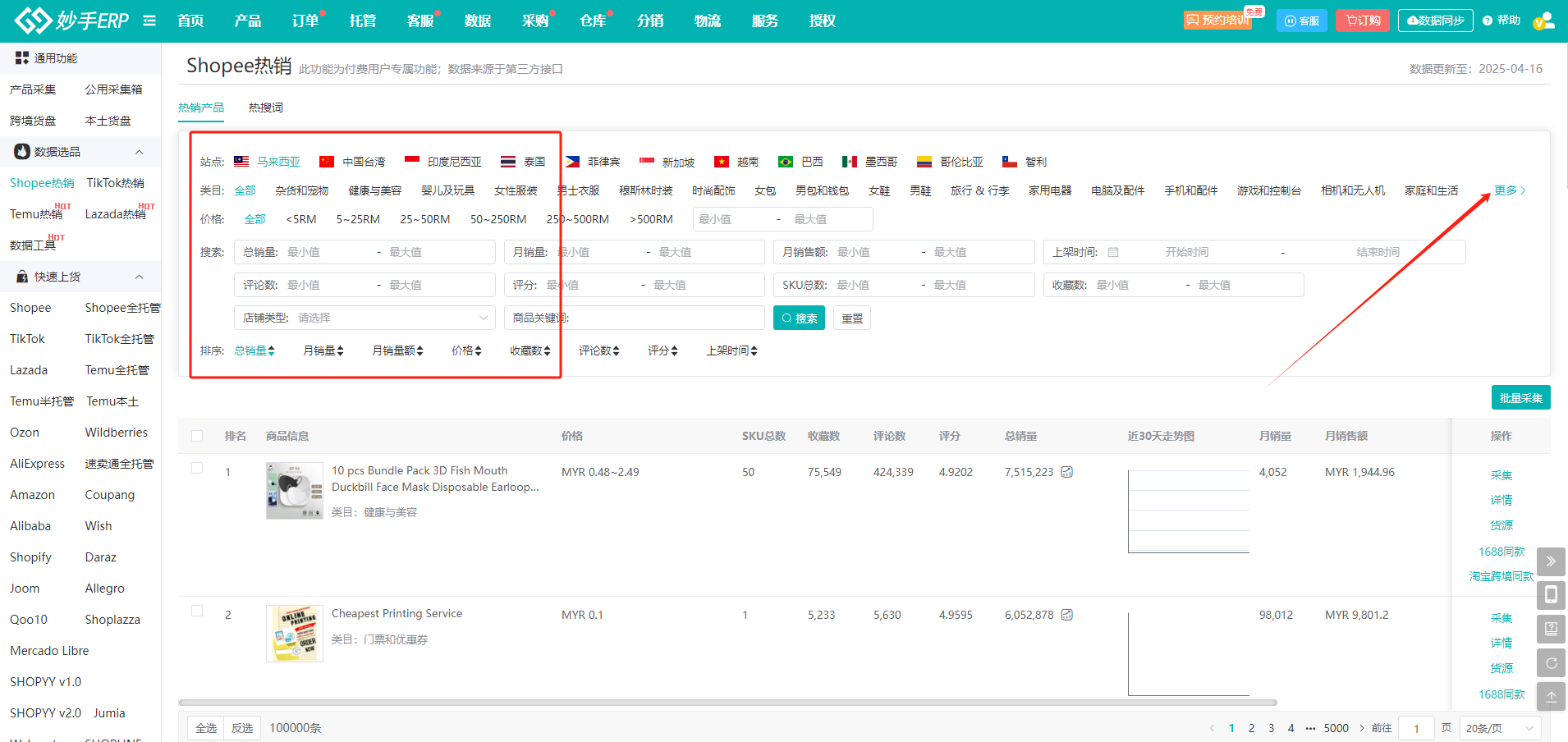Collapse the 数据选品 sidebar section
The image size is (1568, 742).
point(139,152)
